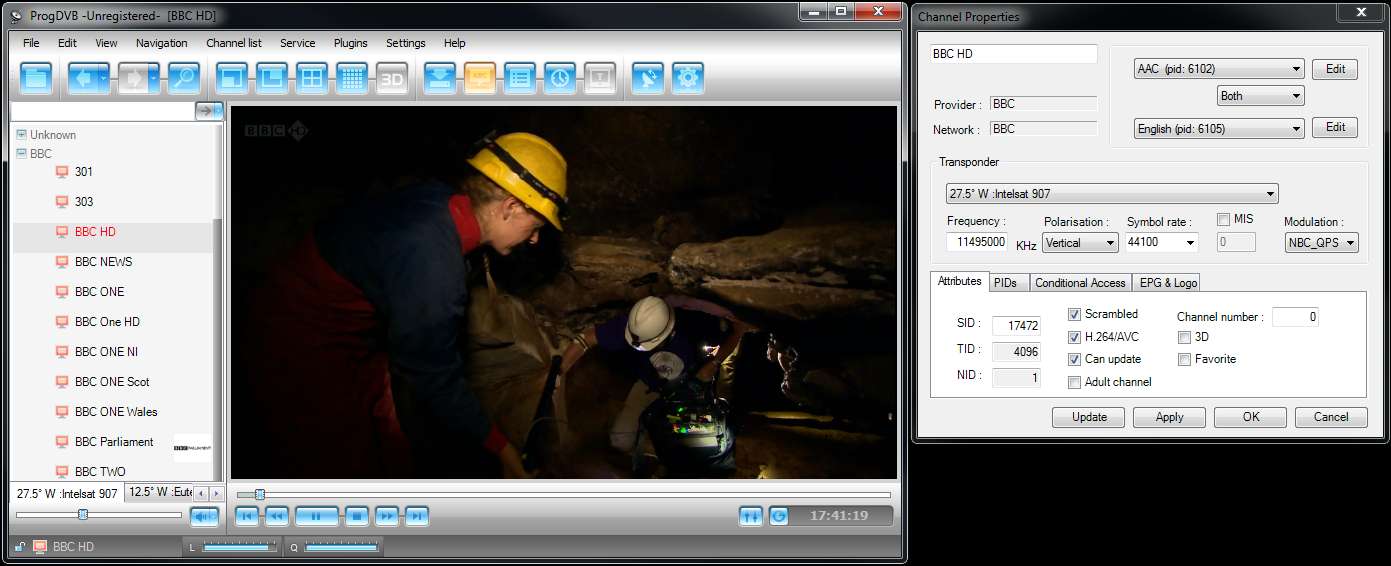Open the Plugins menu
1391x566 pixels.
tap(351, 43)
